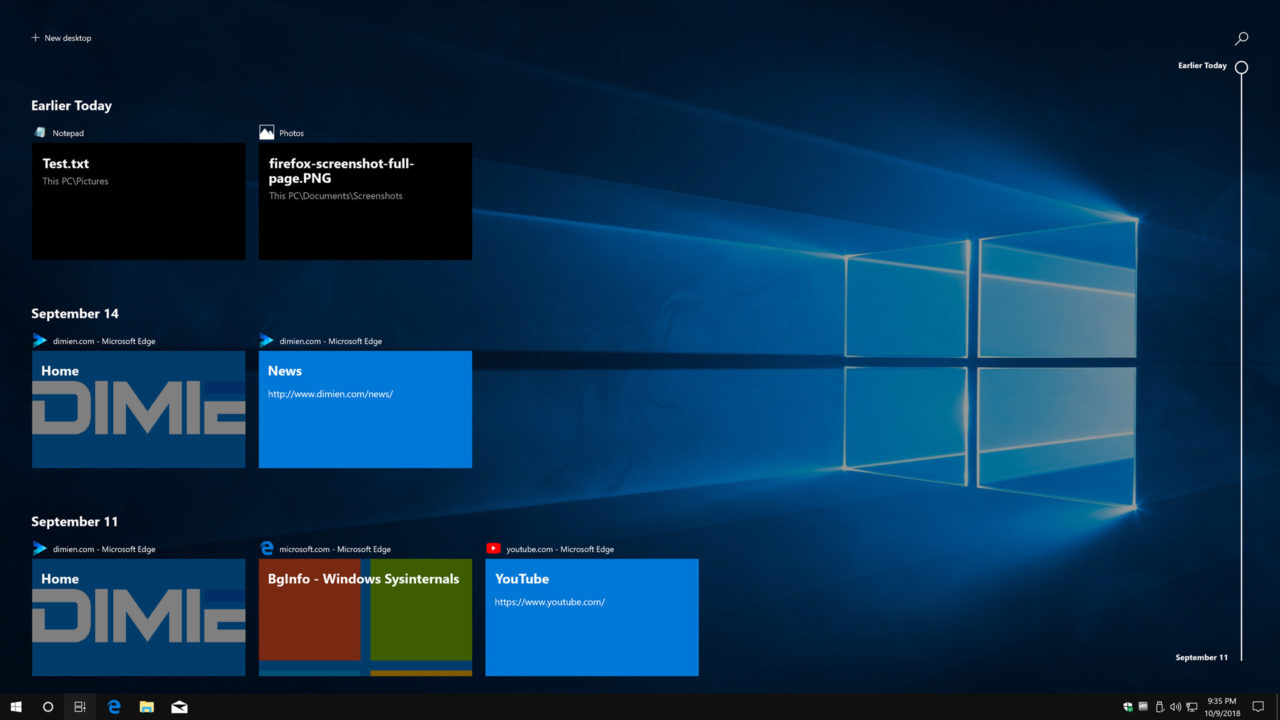Open Windows Defender from the system tray
The image size is (1280, 720).
(1127, 707)
